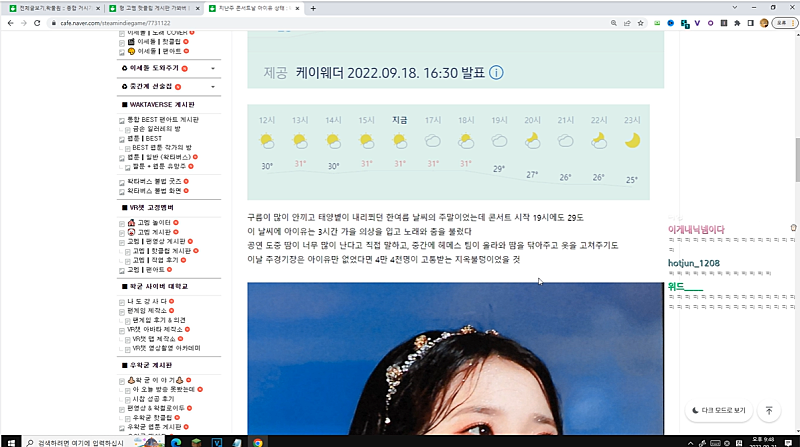Open 왁 굳 이 야 기 board
This screenshot has height=447, width=800.
[x=155, y=380]
